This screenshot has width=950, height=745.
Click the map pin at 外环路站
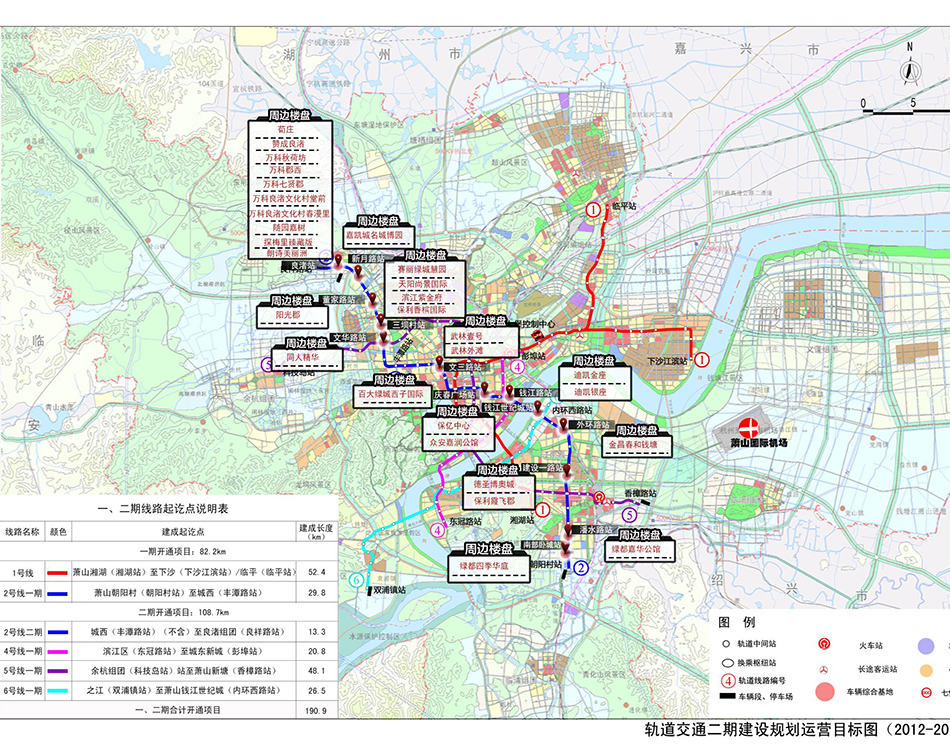563,424
